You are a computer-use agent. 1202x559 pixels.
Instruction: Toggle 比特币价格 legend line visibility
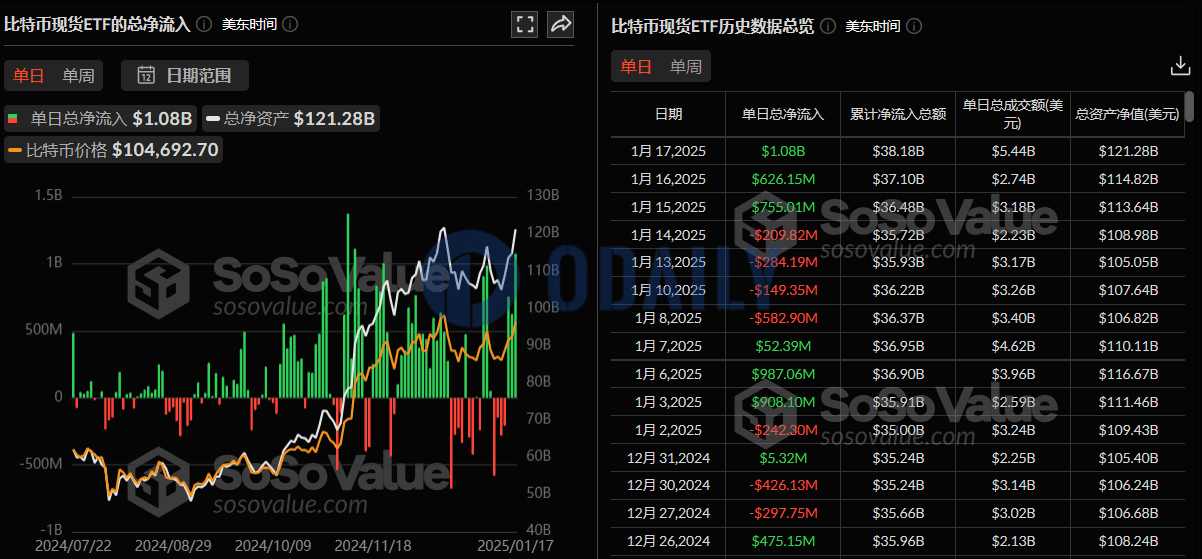[113, 150]
